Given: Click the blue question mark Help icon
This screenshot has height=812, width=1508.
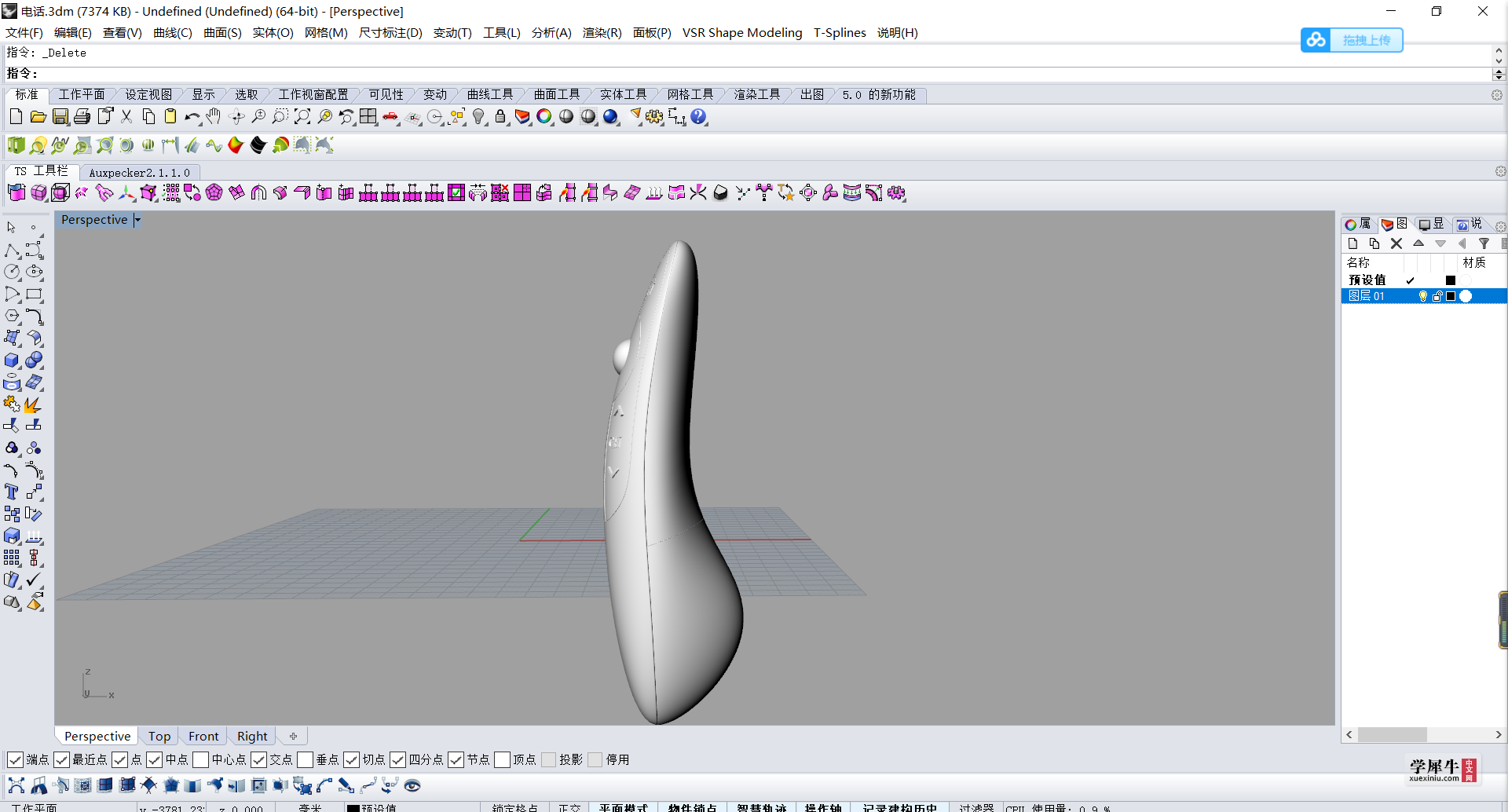Looking at the screenshot, I should click(x=698, y=117).
